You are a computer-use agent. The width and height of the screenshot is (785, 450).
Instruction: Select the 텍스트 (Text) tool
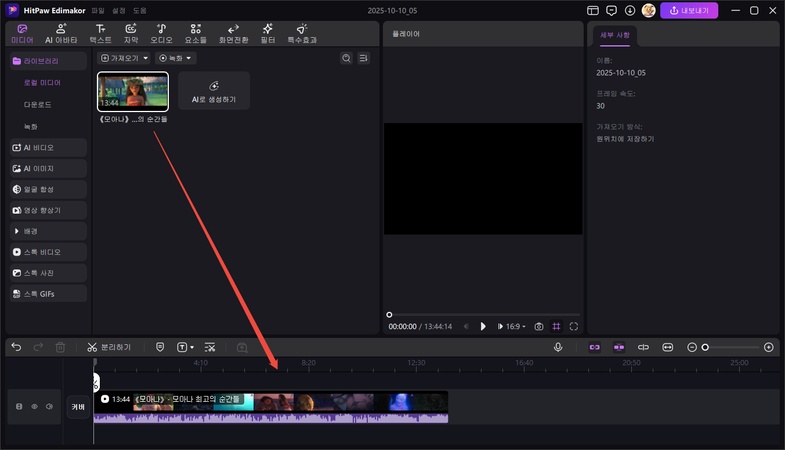tap(100, 33)
